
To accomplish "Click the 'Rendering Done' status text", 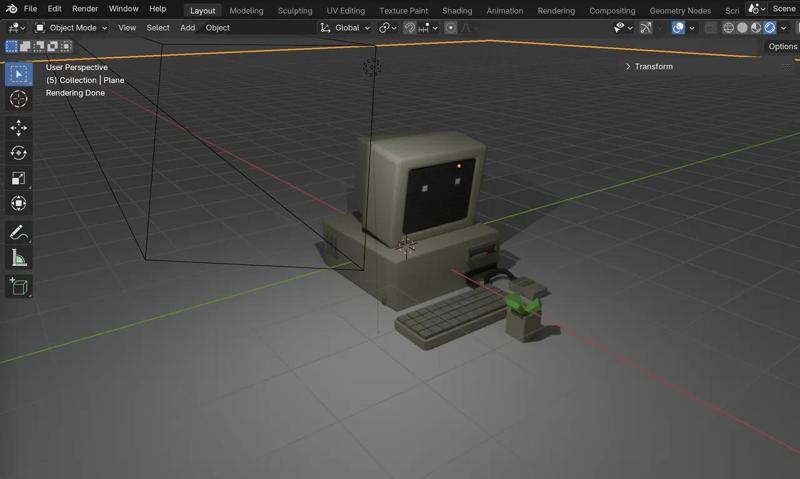I will [75, 93].
